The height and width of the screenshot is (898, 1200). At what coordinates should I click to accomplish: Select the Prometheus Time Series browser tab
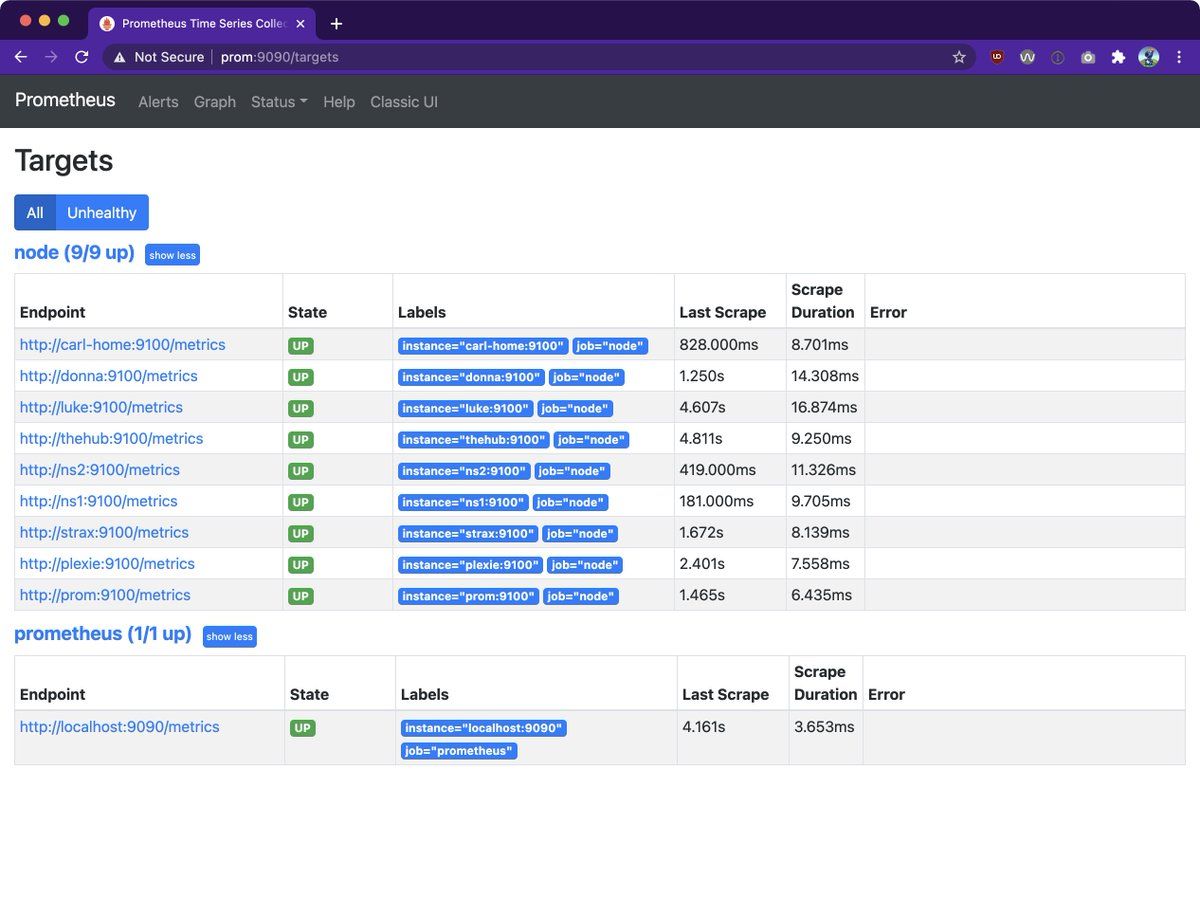(203, 23)
